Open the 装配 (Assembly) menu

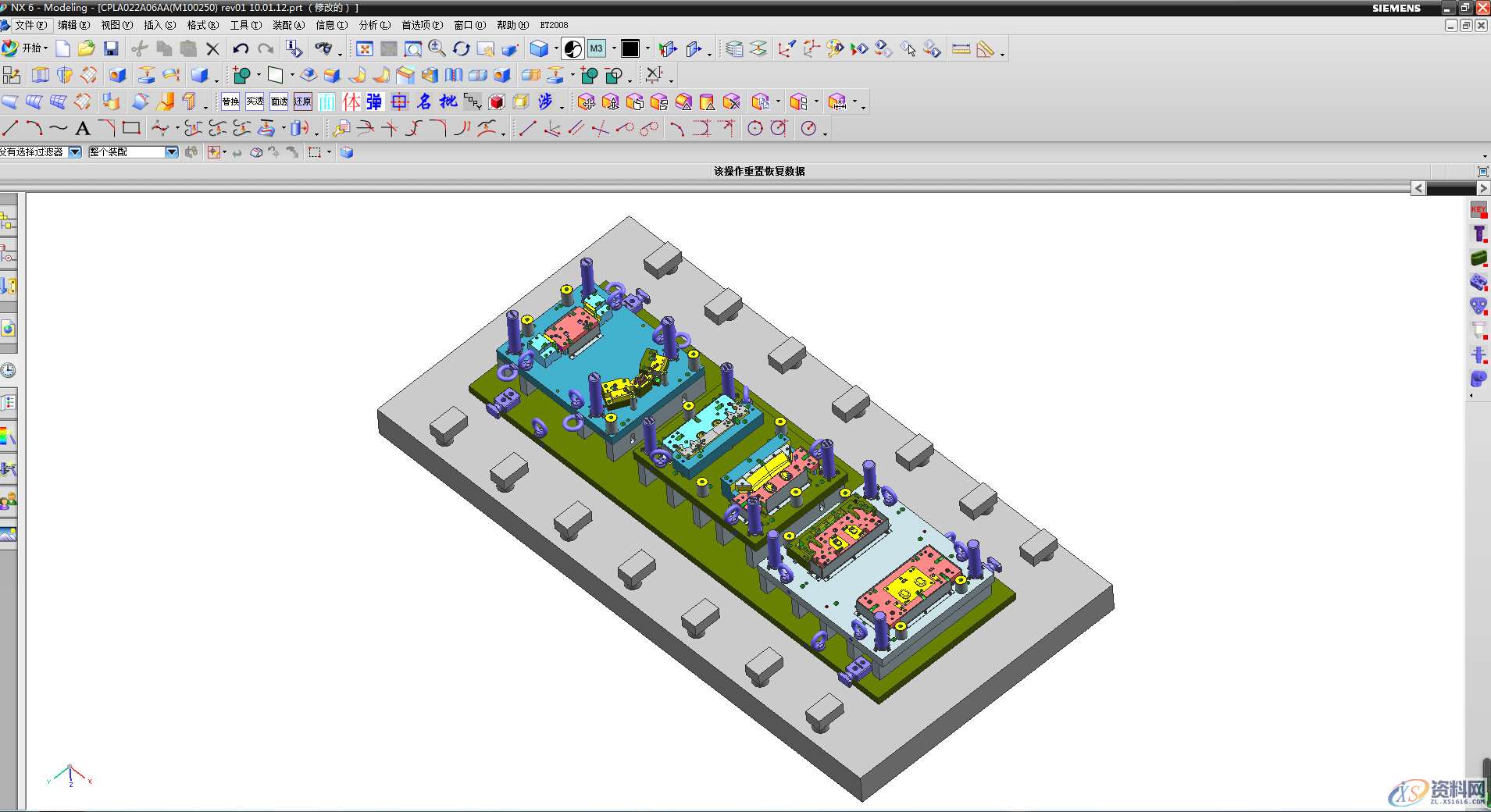click(288, 25)
